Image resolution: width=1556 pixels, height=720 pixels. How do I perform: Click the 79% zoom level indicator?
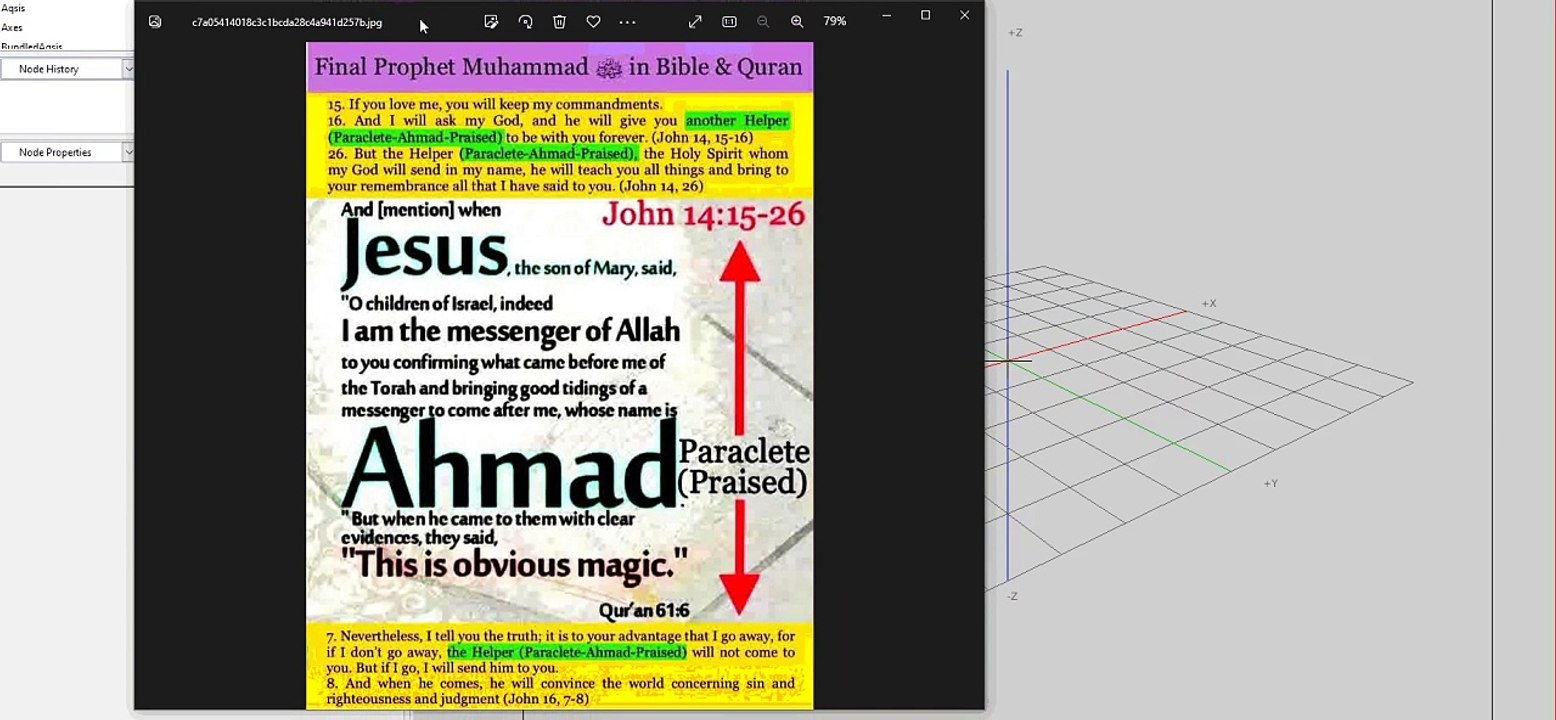click(834, 21)
